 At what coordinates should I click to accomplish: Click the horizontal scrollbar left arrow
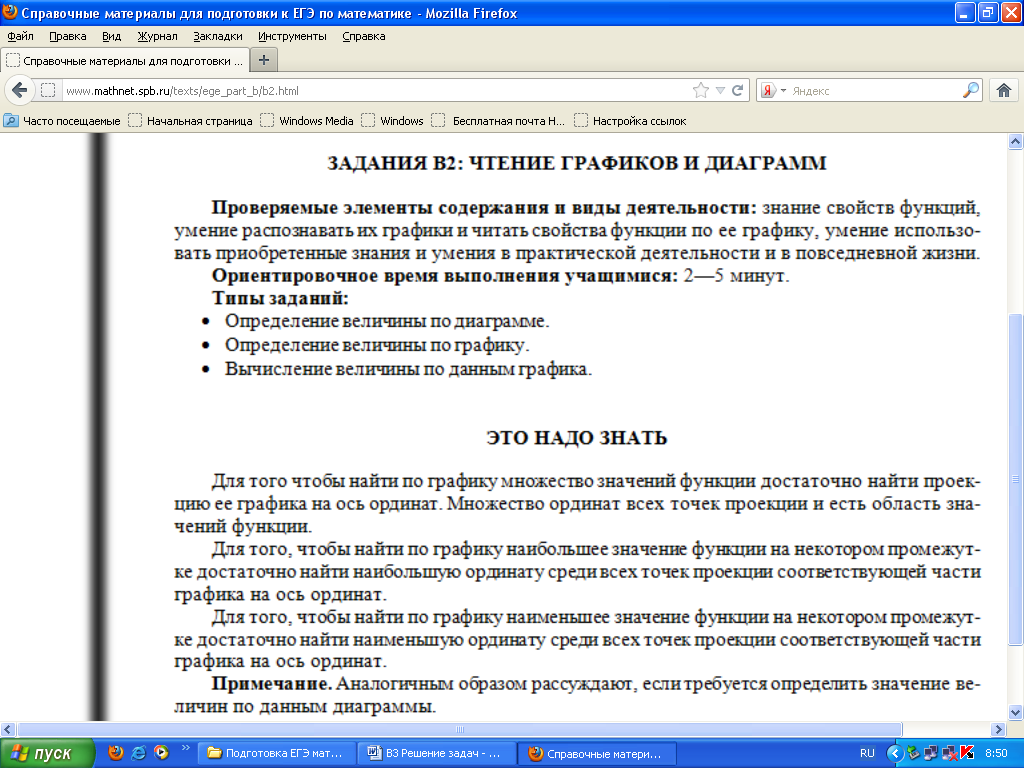[7, 729]
